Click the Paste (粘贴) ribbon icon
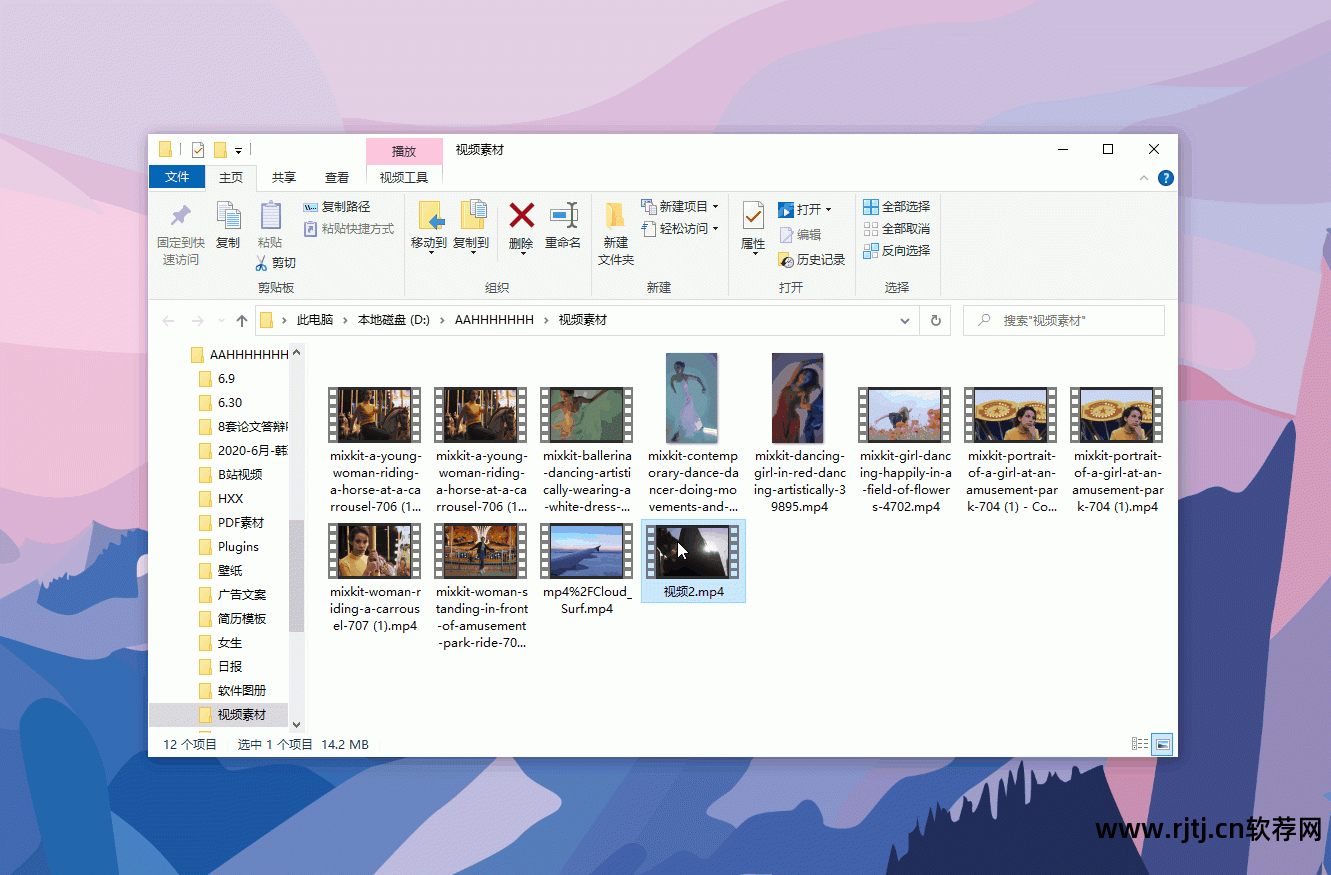This screenshot has height=875, width=1331. pyautogui.click(x=270, y=216)
